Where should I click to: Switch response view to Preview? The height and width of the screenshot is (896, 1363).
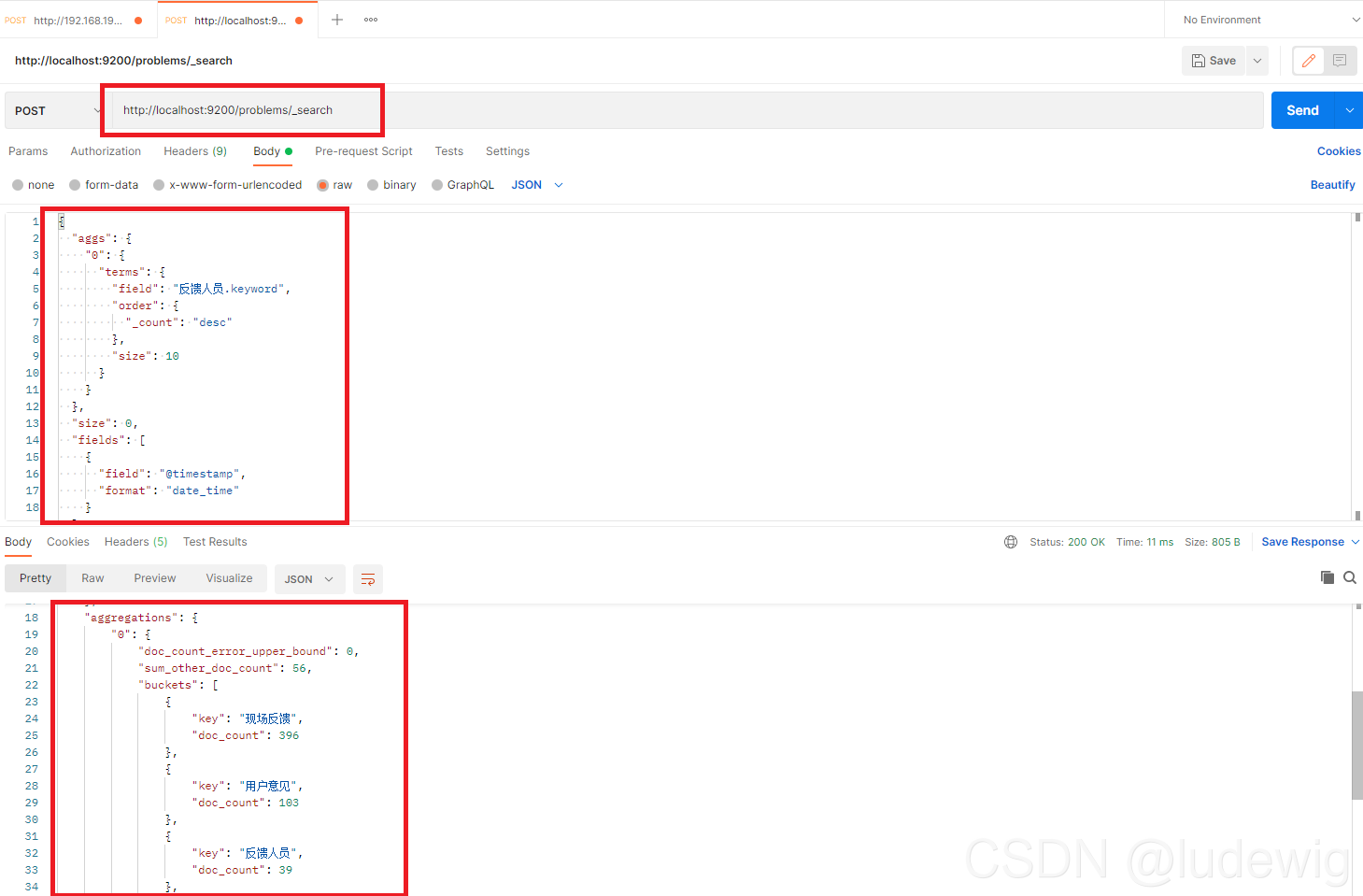155,578
